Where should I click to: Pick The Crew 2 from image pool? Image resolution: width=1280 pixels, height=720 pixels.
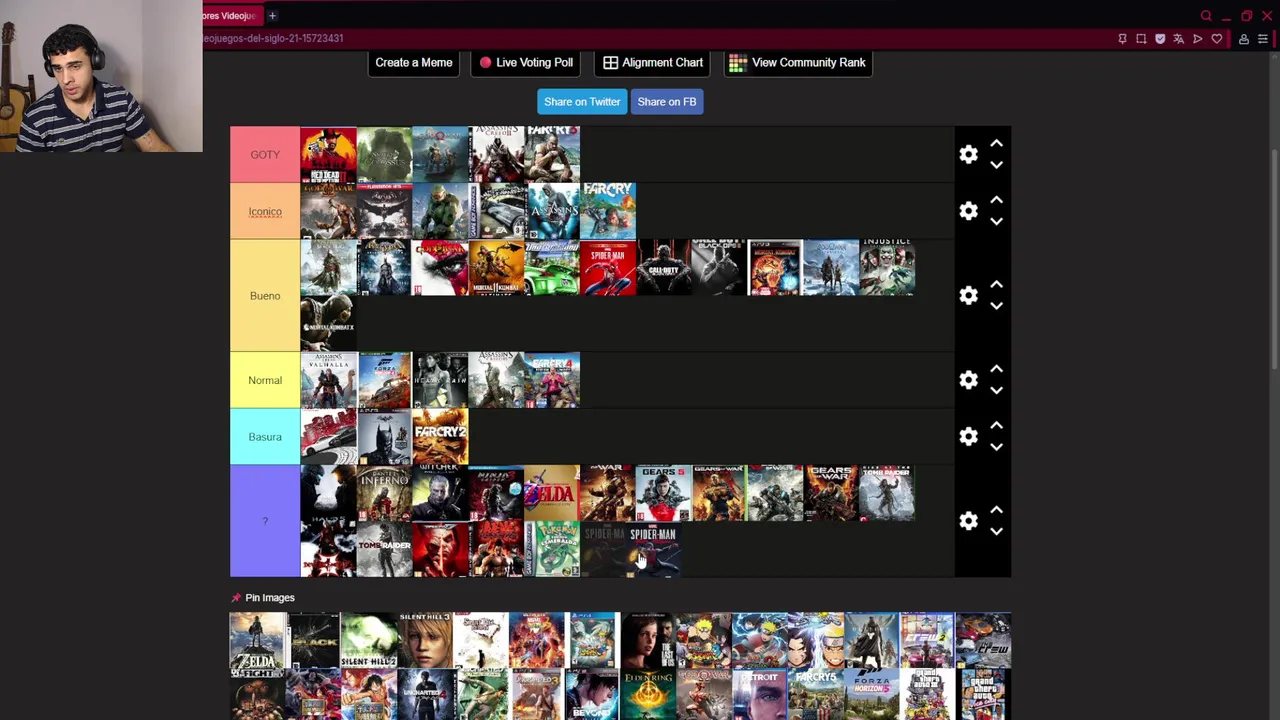coord(927,640)
